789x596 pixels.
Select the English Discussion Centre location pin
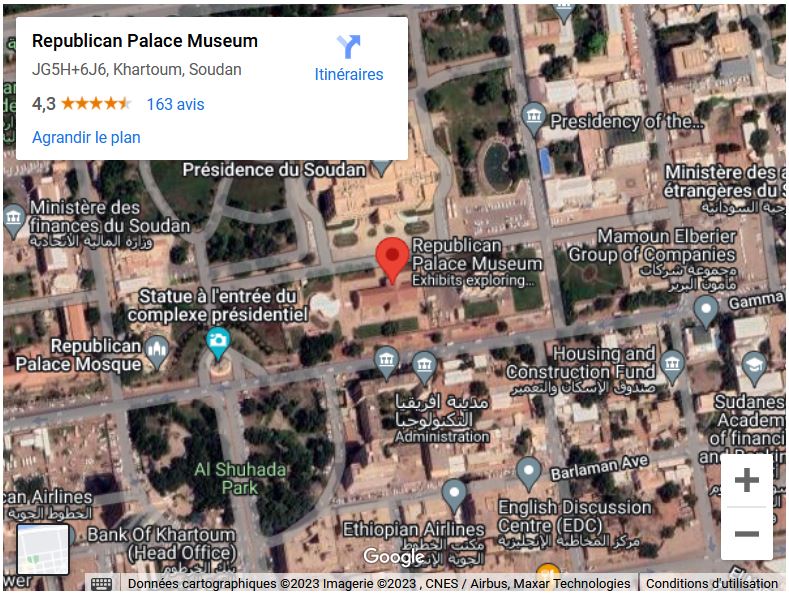(x=528, y=474)
